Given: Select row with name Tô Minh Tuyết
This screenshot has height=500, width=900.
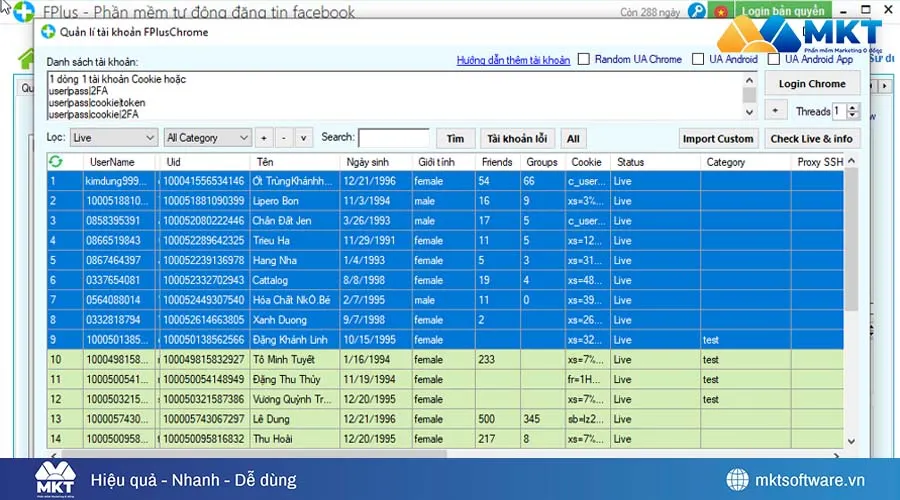Looking at the screenshot, I should click(x=445, y=359).
